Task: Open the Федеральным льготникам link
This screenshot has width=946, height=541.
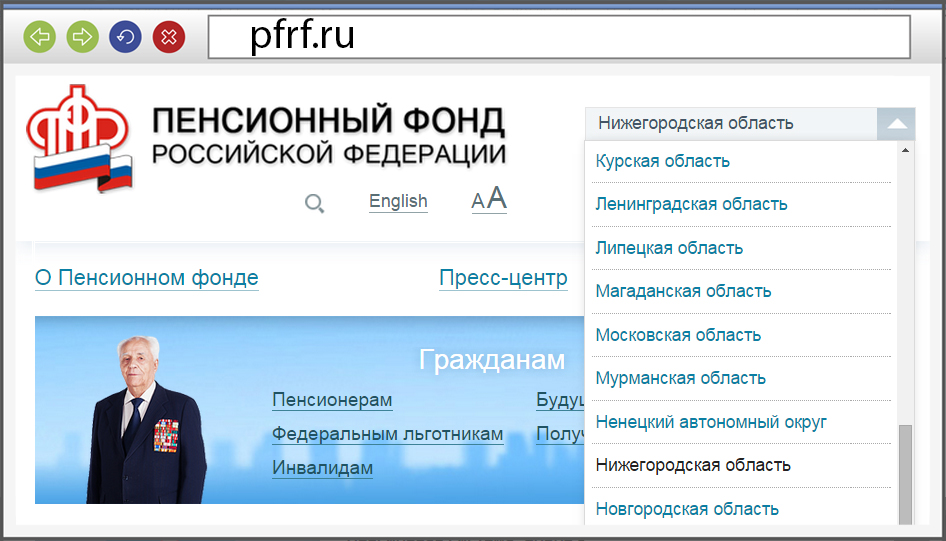Action: [x=387, y=434]
